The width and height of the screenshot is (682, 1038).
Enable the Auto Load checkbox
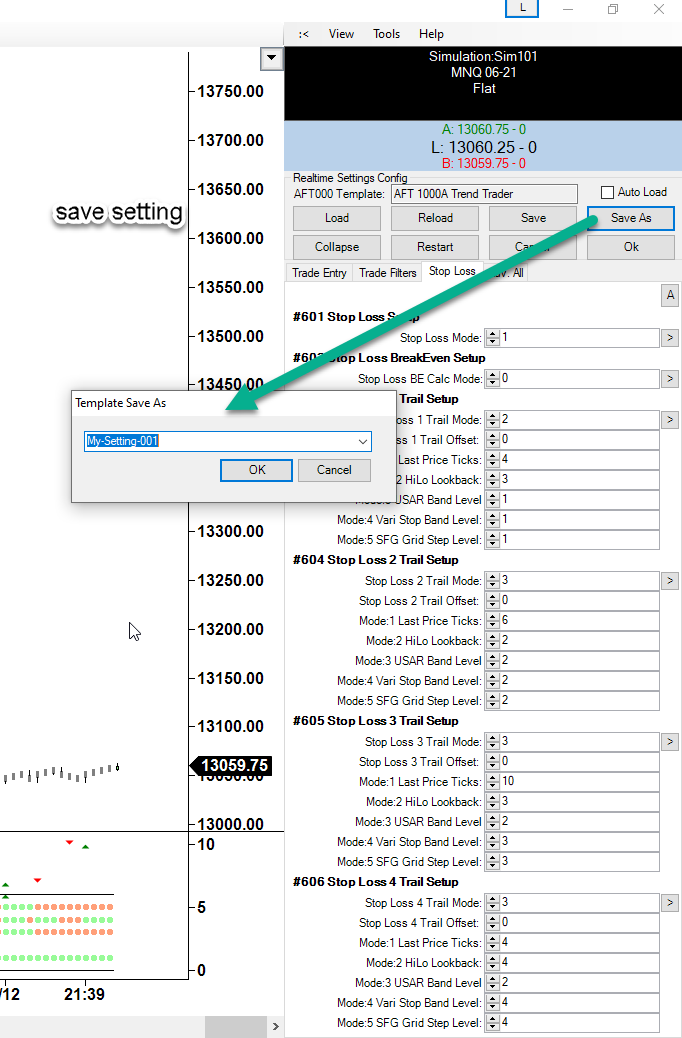tap(607, 192)
